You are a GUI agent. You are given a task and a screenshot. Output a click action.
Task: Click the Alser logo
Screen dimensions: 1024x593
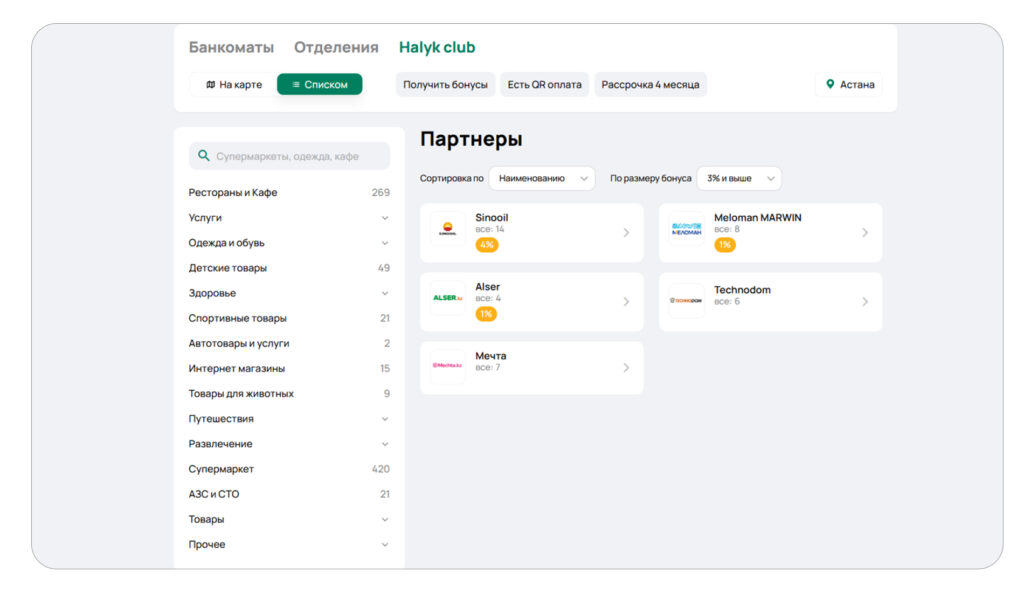(447, 298)
